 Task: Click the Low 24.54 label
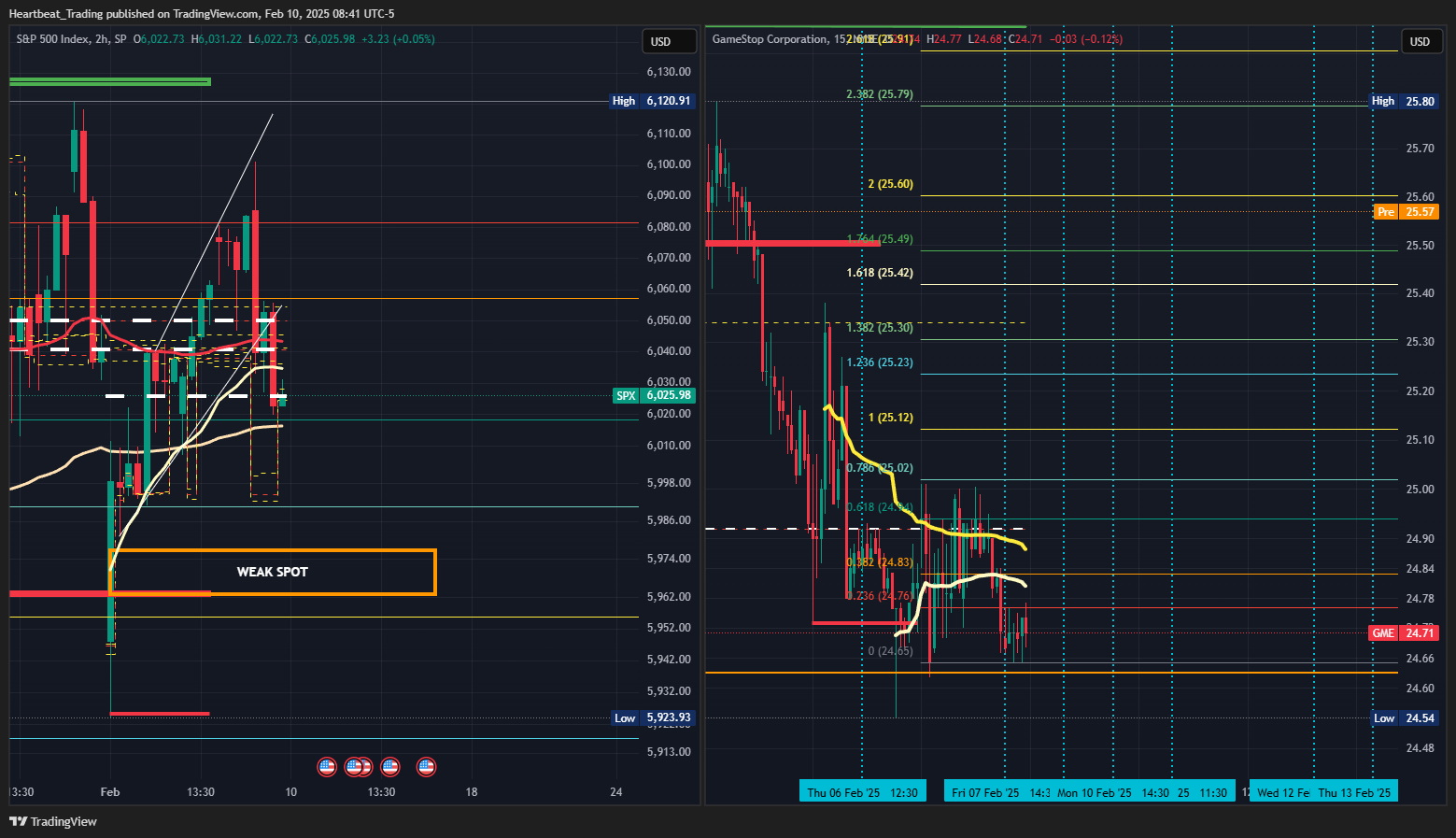1405,717
